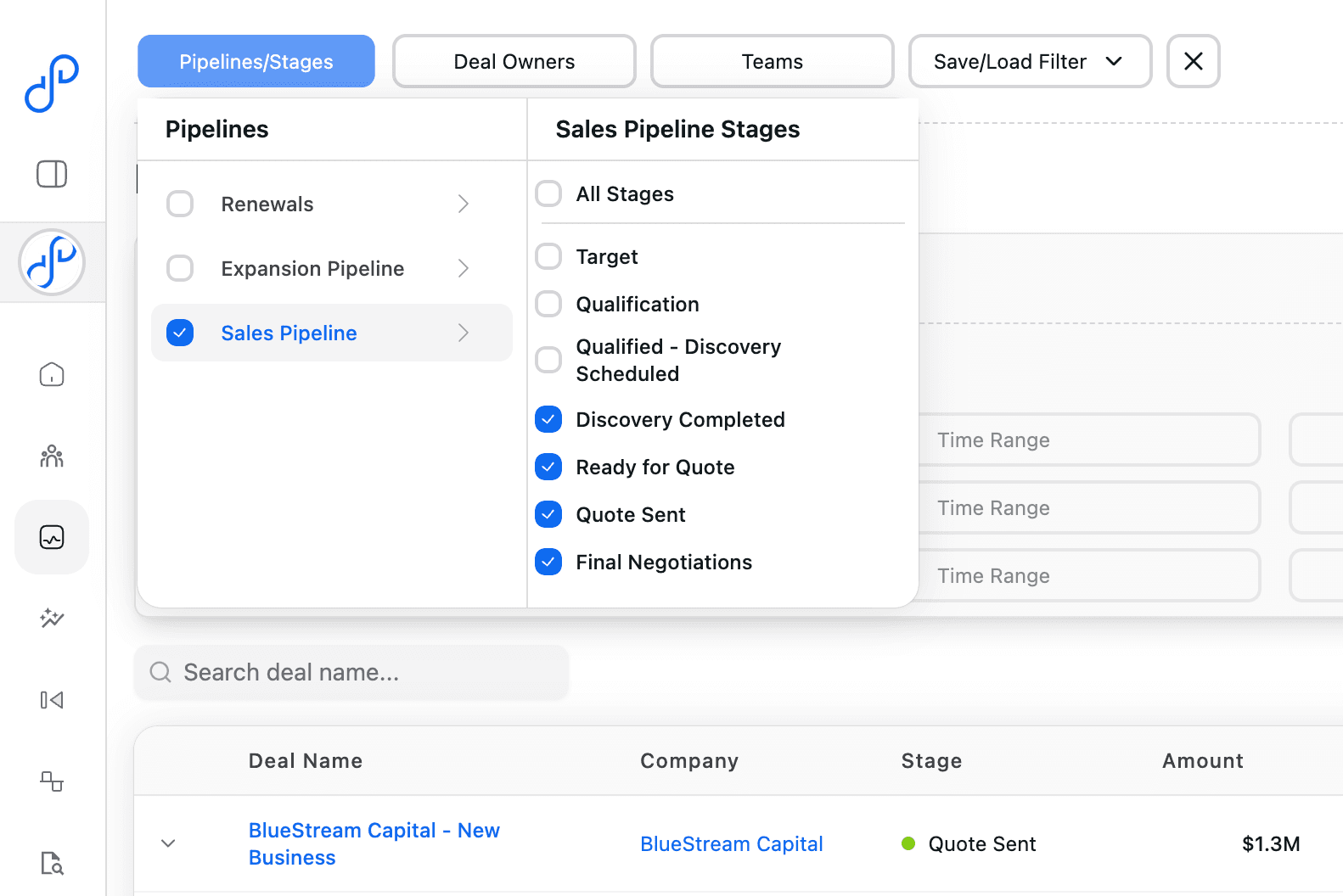This screenshot has height=896, width=1343.
Task: Open the sparkle insights sidebar icon
Action: tap(52, 619)
